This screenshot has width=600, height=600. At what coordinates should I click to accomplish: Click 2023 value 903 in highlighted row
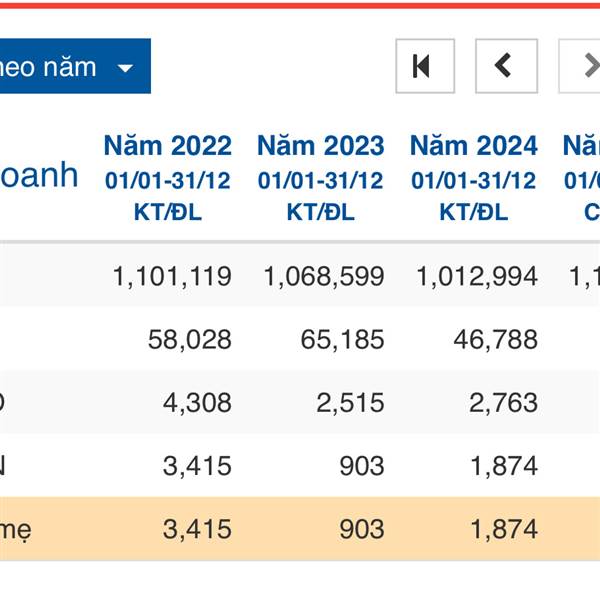click(x=361, y=529)
